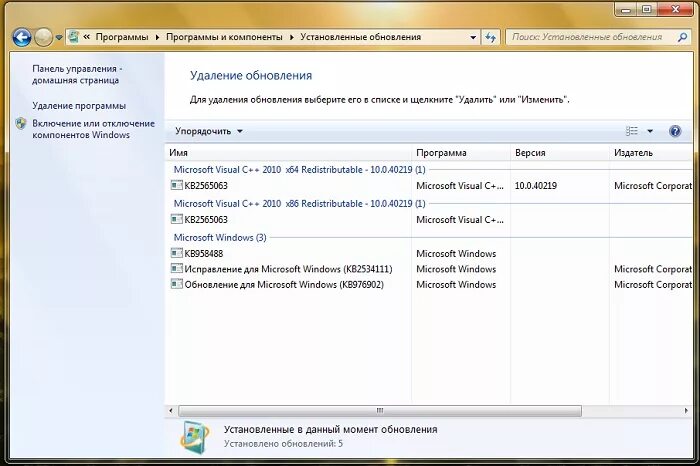Click update icon of KB2534111 row
Screen dimensions: 700x466
coord(177,269)
